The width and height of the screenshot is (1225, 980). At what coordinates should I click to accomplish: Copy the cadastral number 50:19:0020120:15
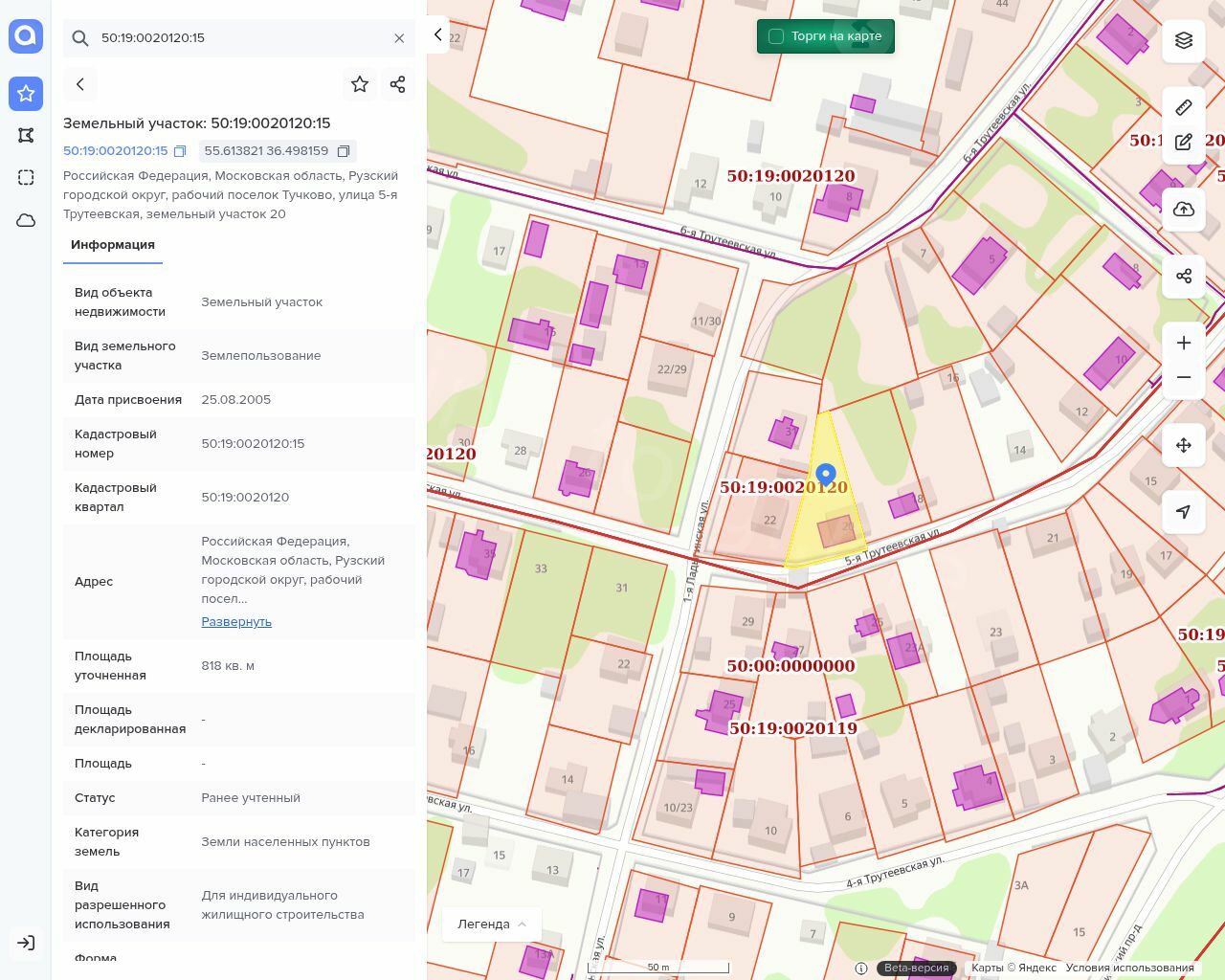pyautogui.click(x=180, y=151)
